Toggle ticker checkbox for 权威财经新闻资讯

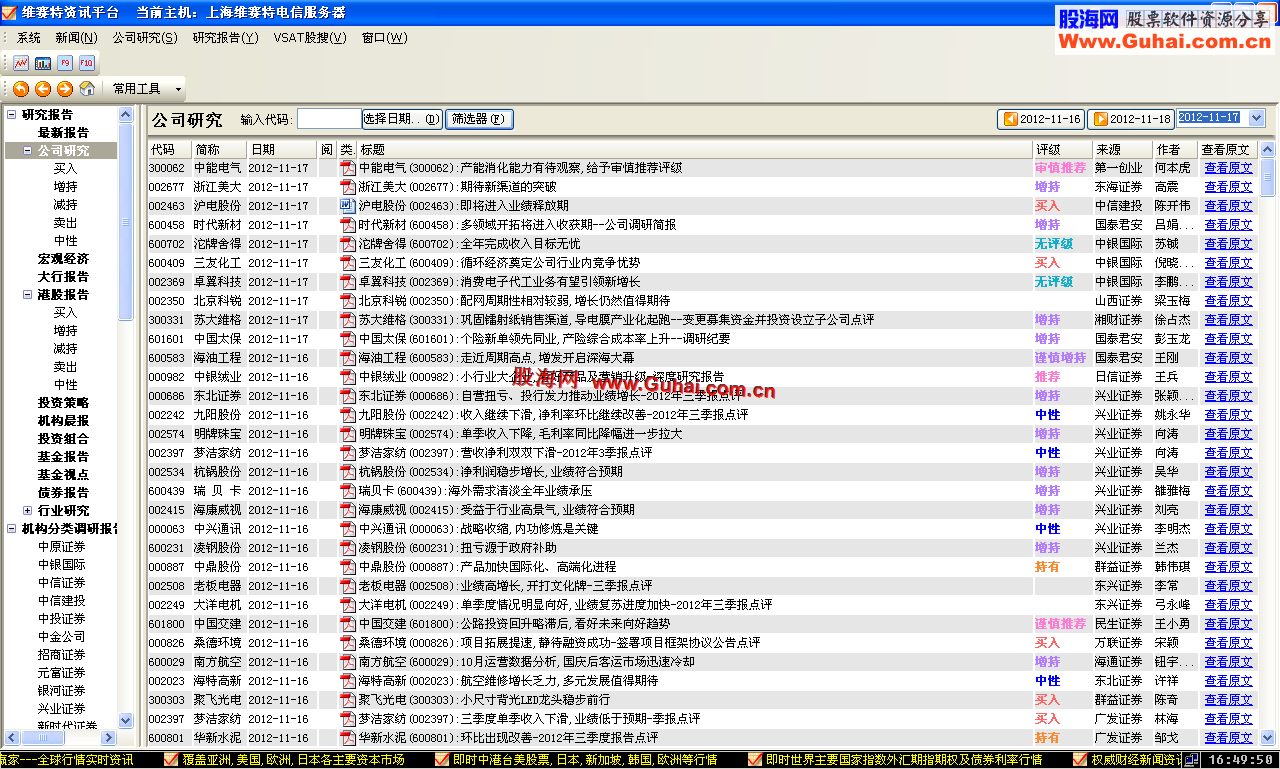(1082, 760)
